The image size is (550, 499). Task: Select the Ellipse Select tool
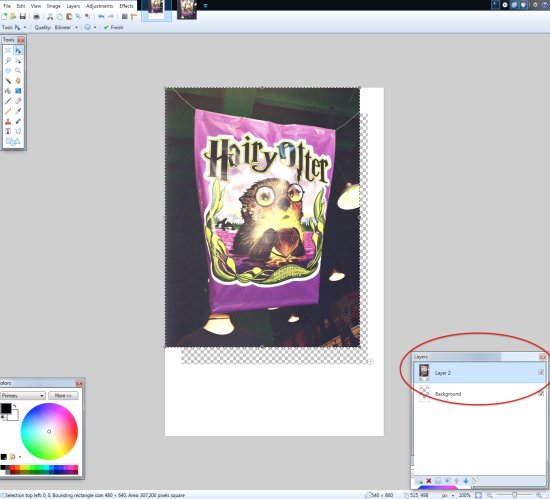pyautogui.click(x=8, y=70)
